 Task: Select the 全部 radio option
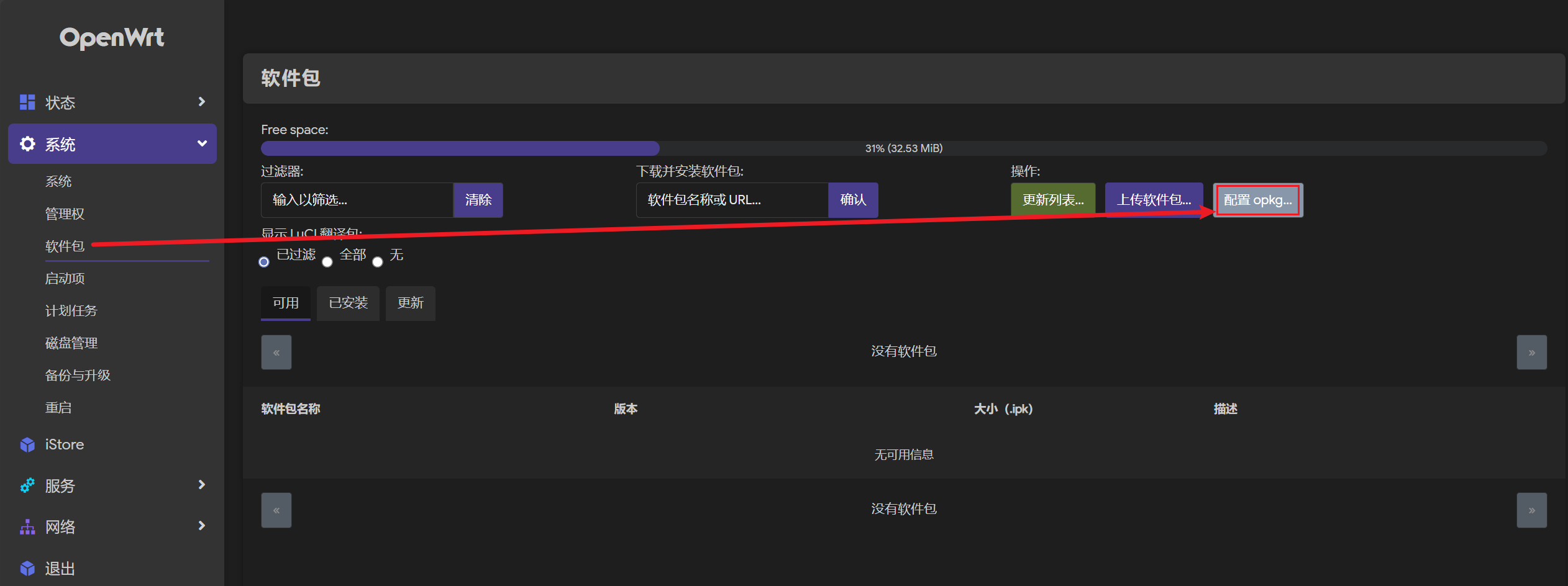click(327, 262)
